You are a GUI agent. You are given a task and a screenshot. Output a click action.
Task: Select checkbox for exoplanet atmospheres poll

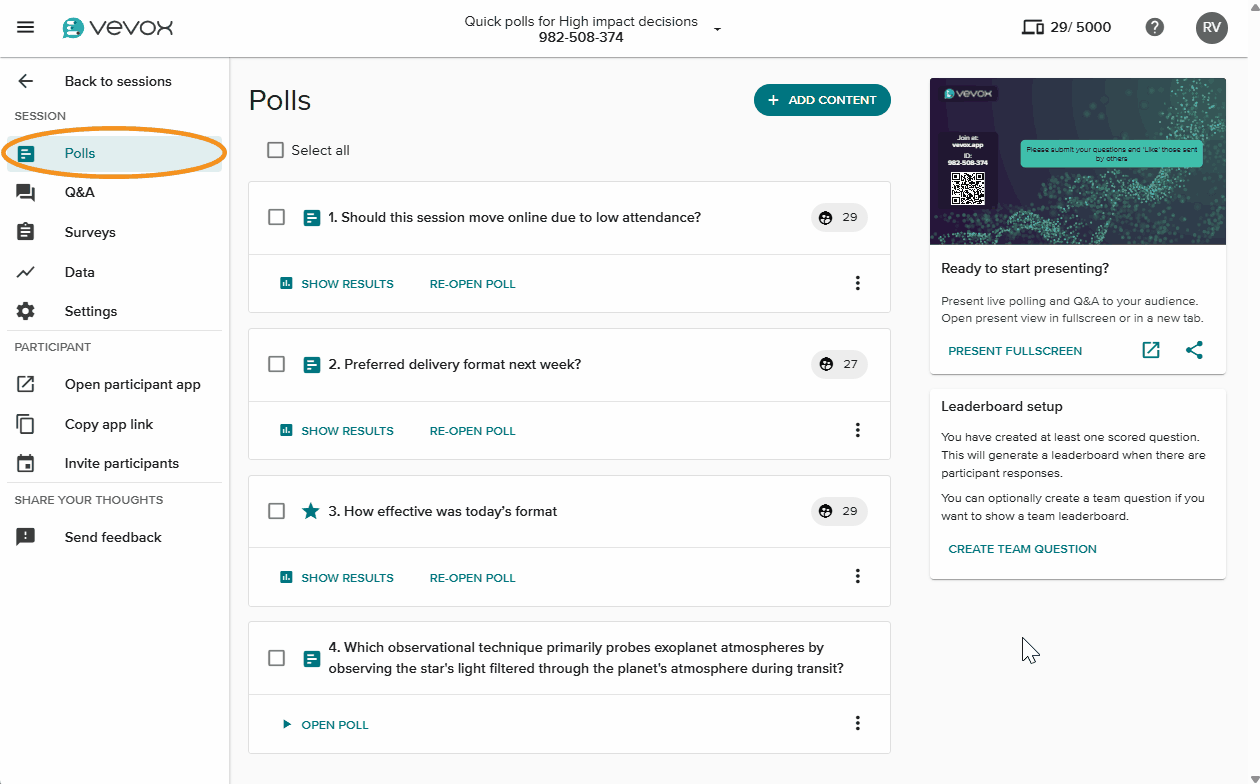click(x=277, y=658)
